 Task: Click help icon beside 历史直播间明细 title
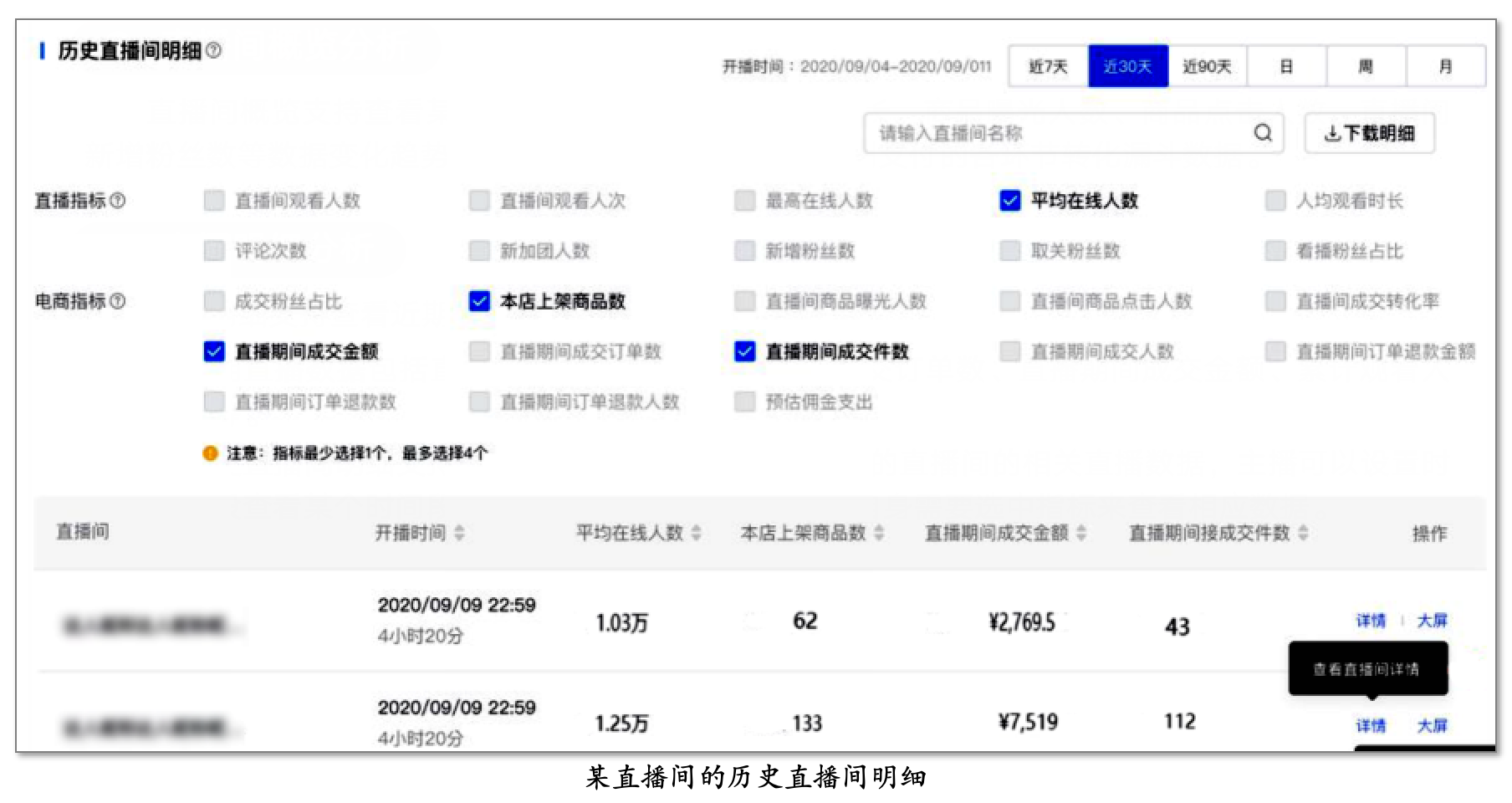coord(214,51)
